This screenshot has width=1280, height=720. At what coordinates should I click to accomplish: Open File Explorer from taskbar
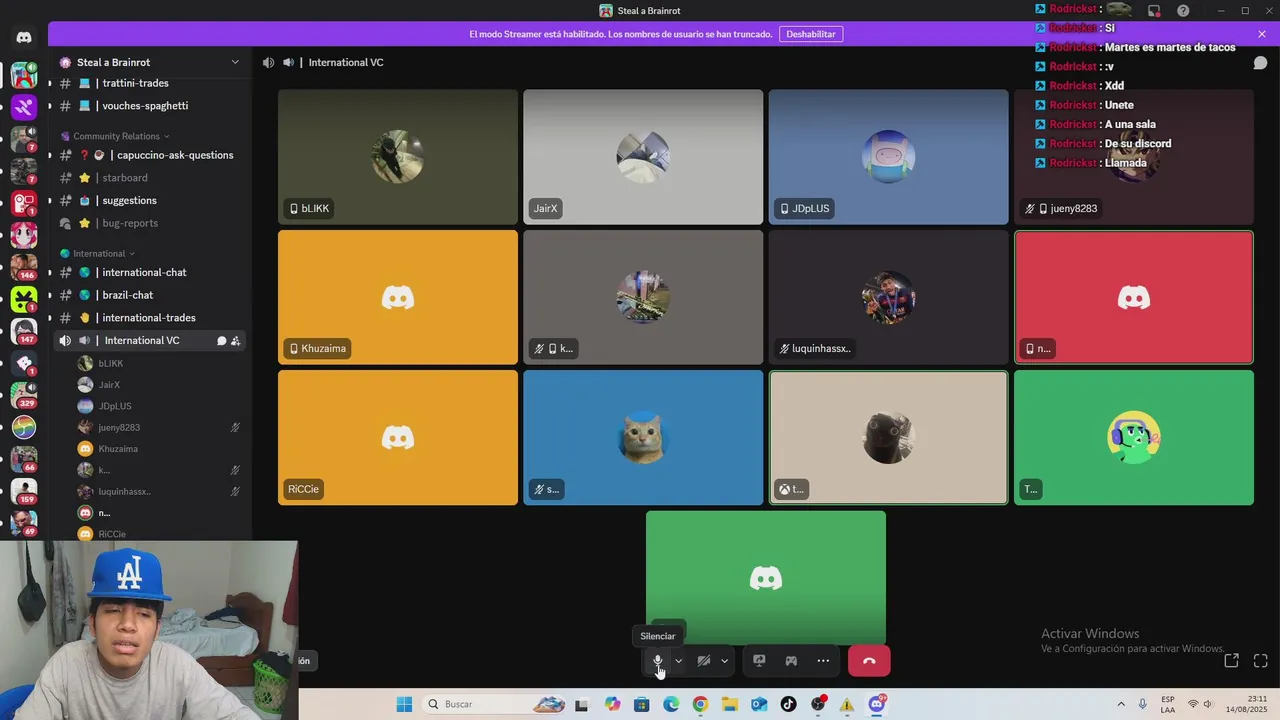click(730, 704)
